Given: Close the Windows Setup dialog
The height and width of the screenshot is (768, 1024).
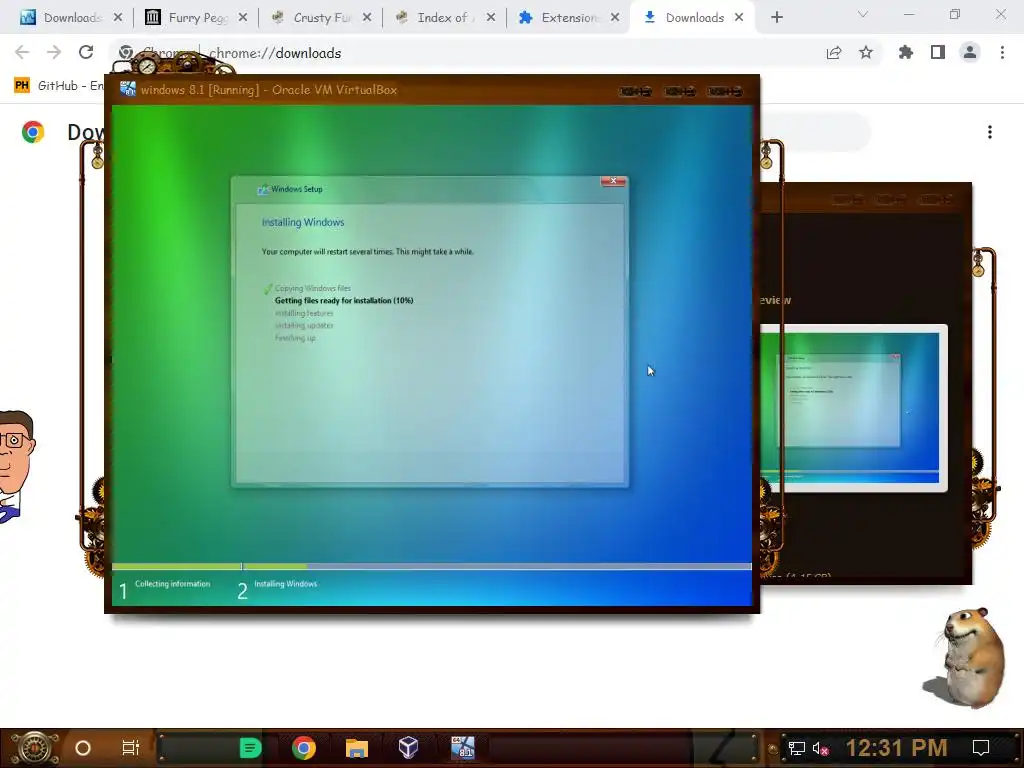Looking at the screenshot, I should [613, 181].
